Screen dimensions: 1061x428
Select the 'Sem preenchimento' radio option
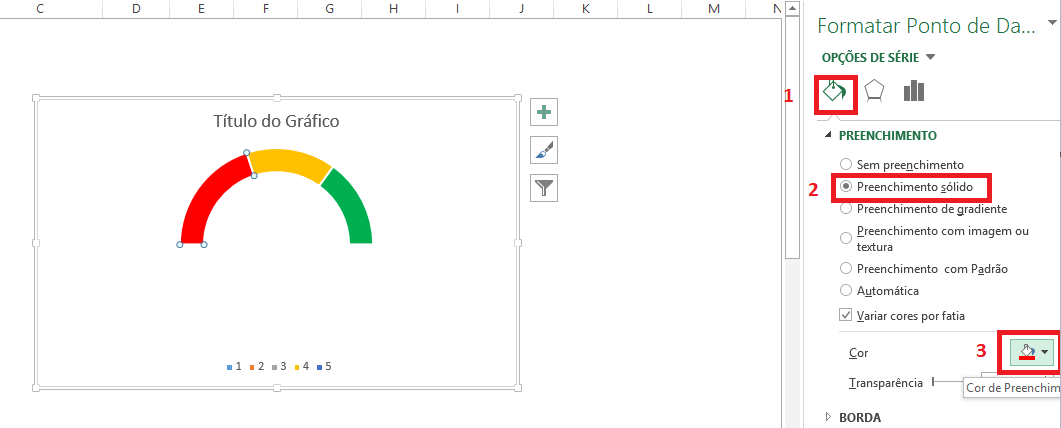[x=847, y=164]
